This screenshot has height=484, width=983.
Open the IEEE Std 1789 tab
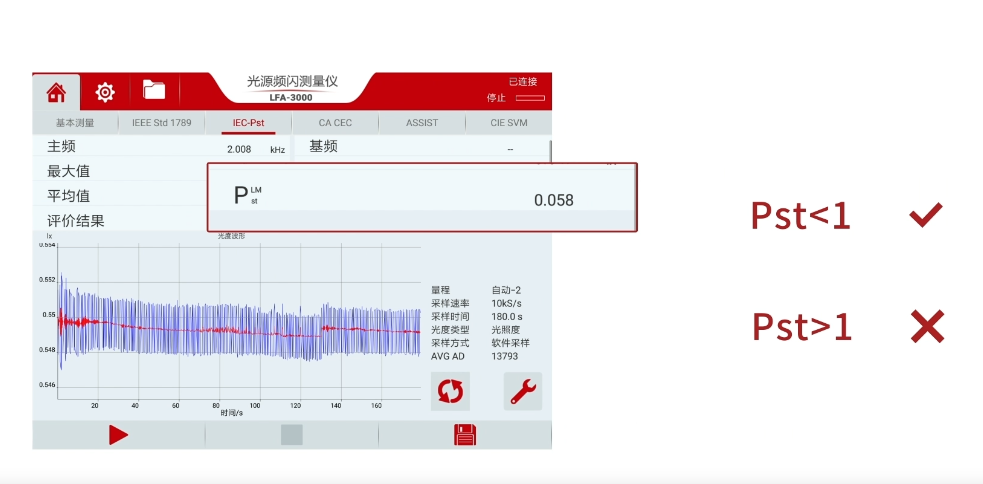(161, 123)
